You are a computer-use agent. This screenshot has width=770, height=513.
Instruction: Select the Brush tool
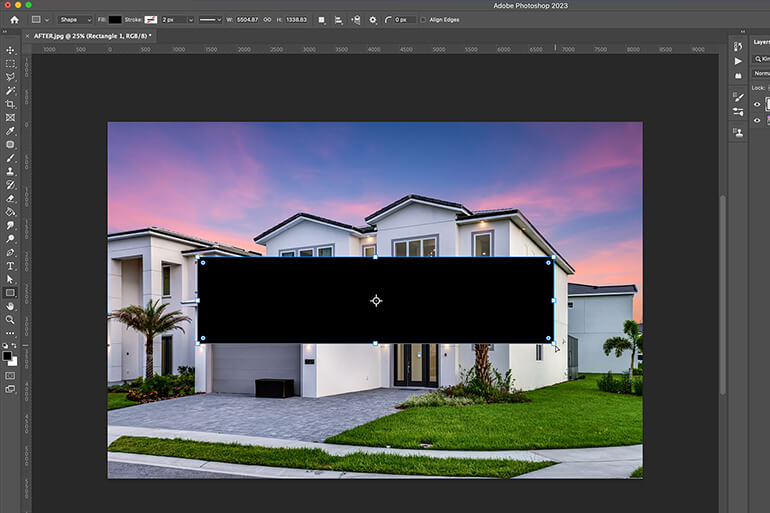[10, 158]
